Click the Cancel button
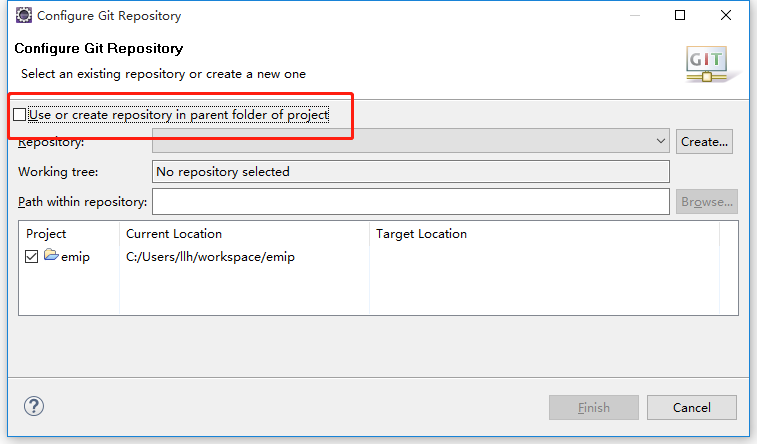Viewport: 757px width, 444px height. tap(691, 407)
